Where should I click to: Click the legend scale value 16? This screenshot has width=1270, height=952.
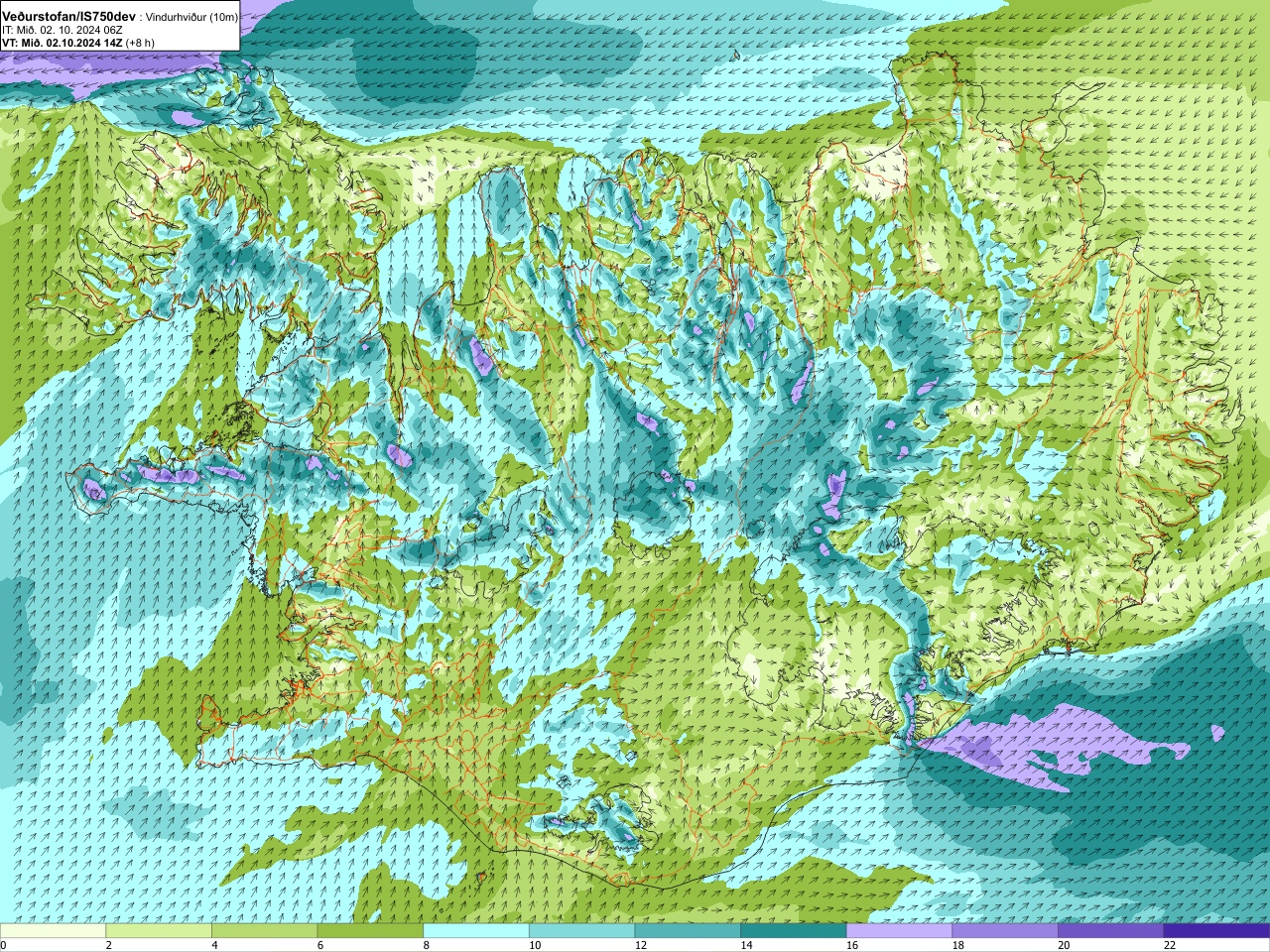pyautogui.click(x=852, y=946)
